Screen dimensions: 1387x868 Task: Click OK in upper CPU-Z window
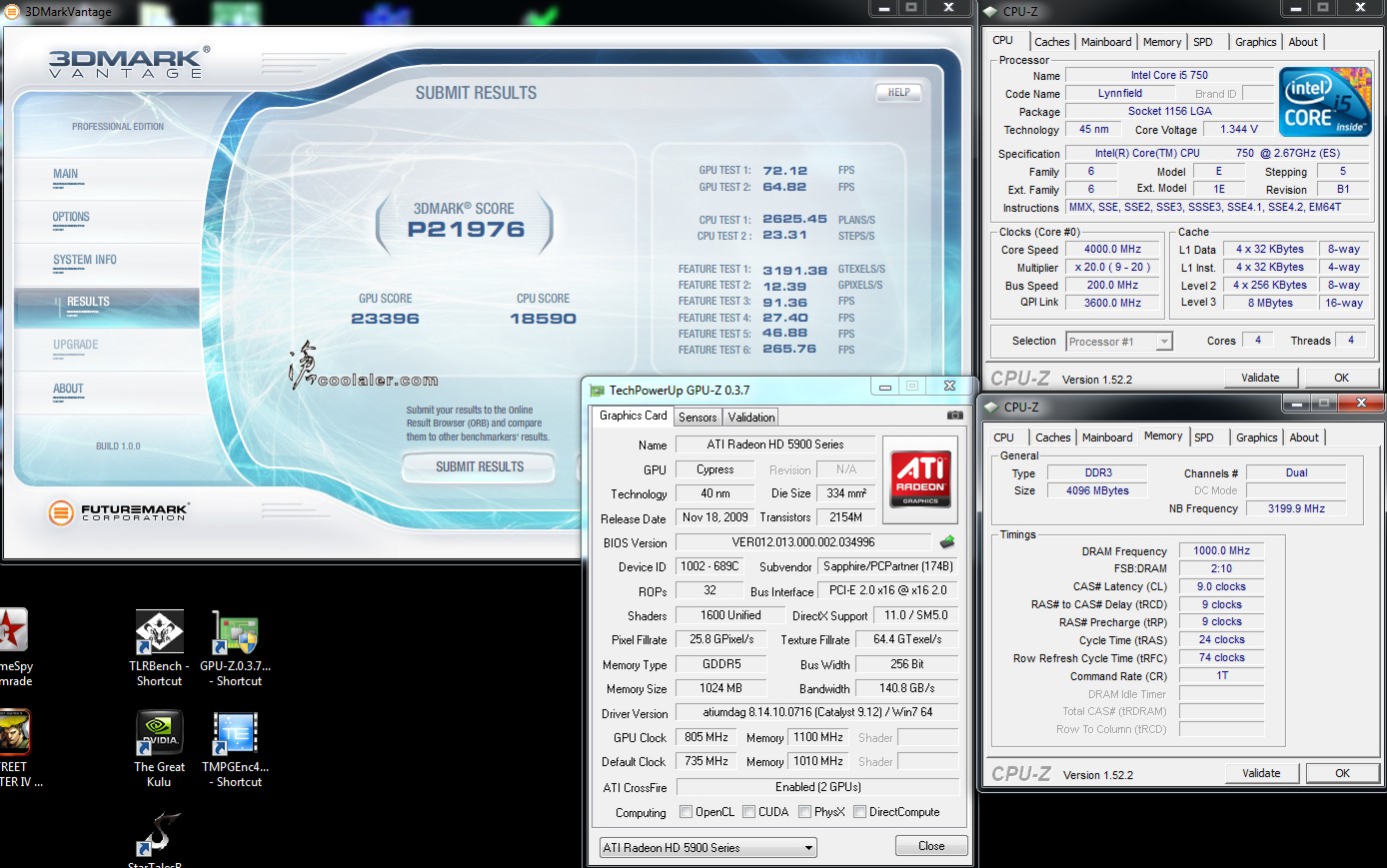1341,378
